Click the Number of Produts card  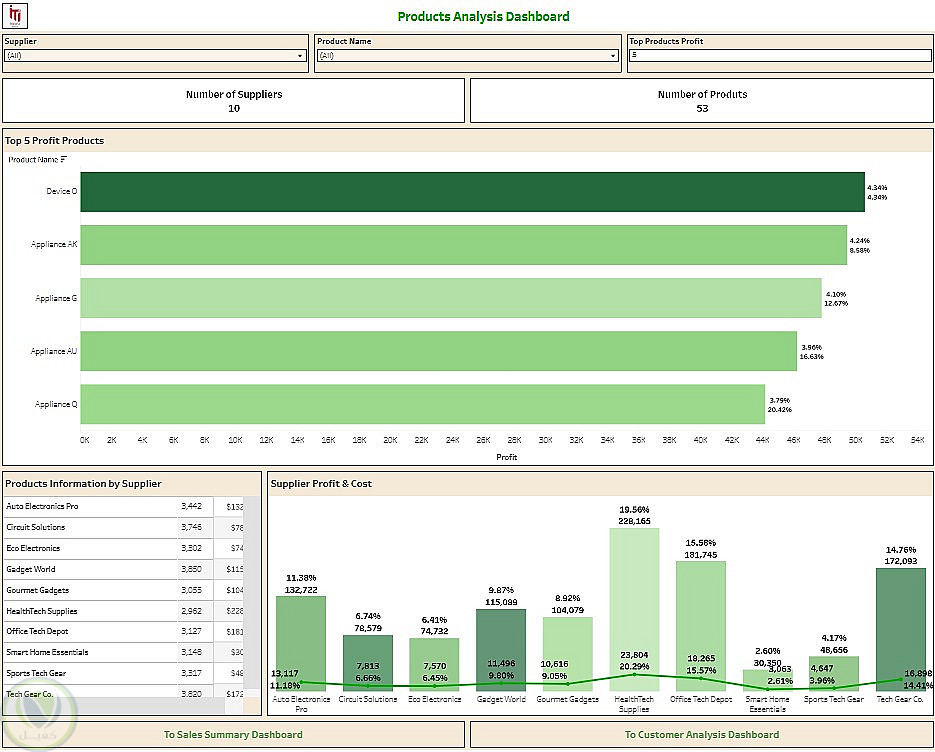(702, 101)
